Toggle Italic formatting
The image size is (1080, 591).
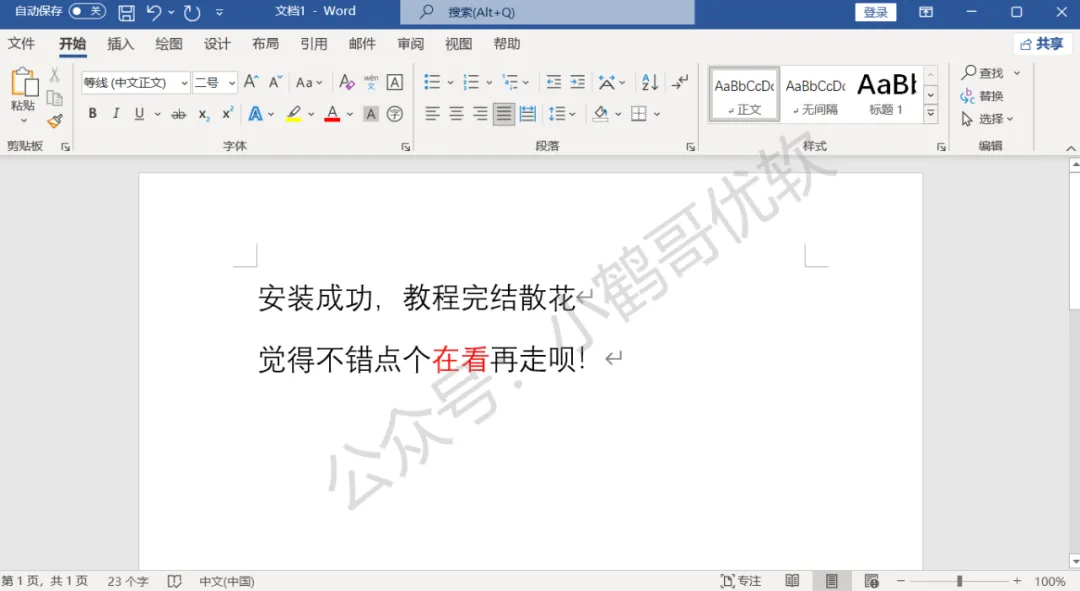[116, 114]
